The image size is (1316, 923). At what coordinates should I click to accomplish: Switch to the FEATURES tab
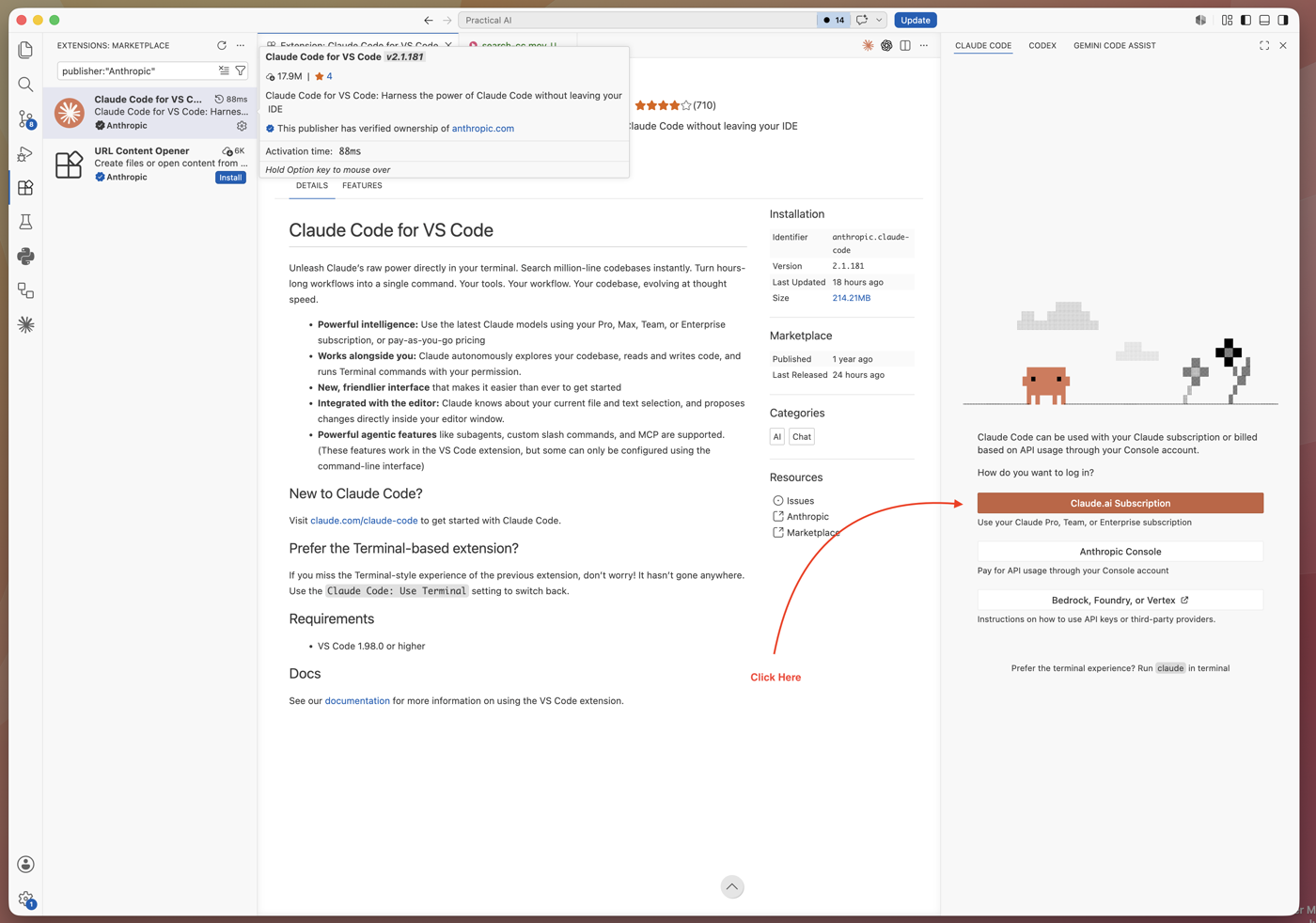click(362, 185)
